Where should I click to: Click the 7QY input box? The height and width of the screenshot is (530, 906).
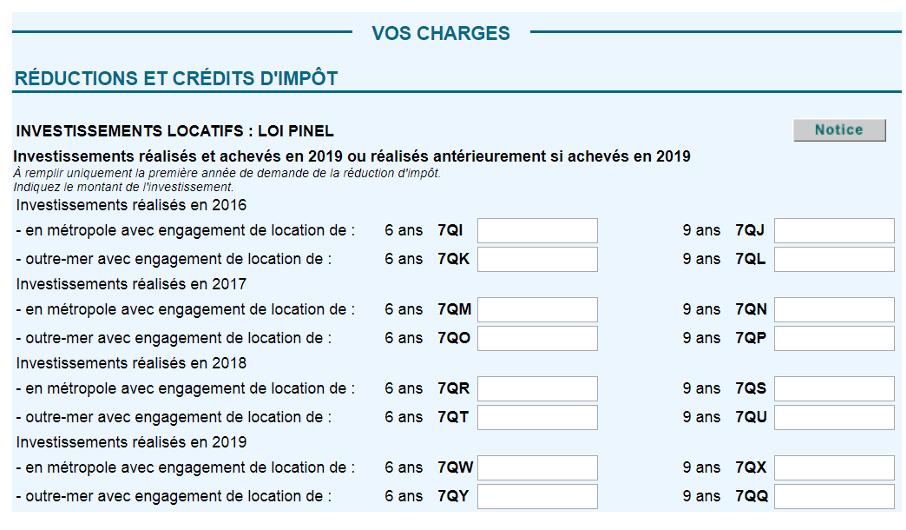click(537, 496)
